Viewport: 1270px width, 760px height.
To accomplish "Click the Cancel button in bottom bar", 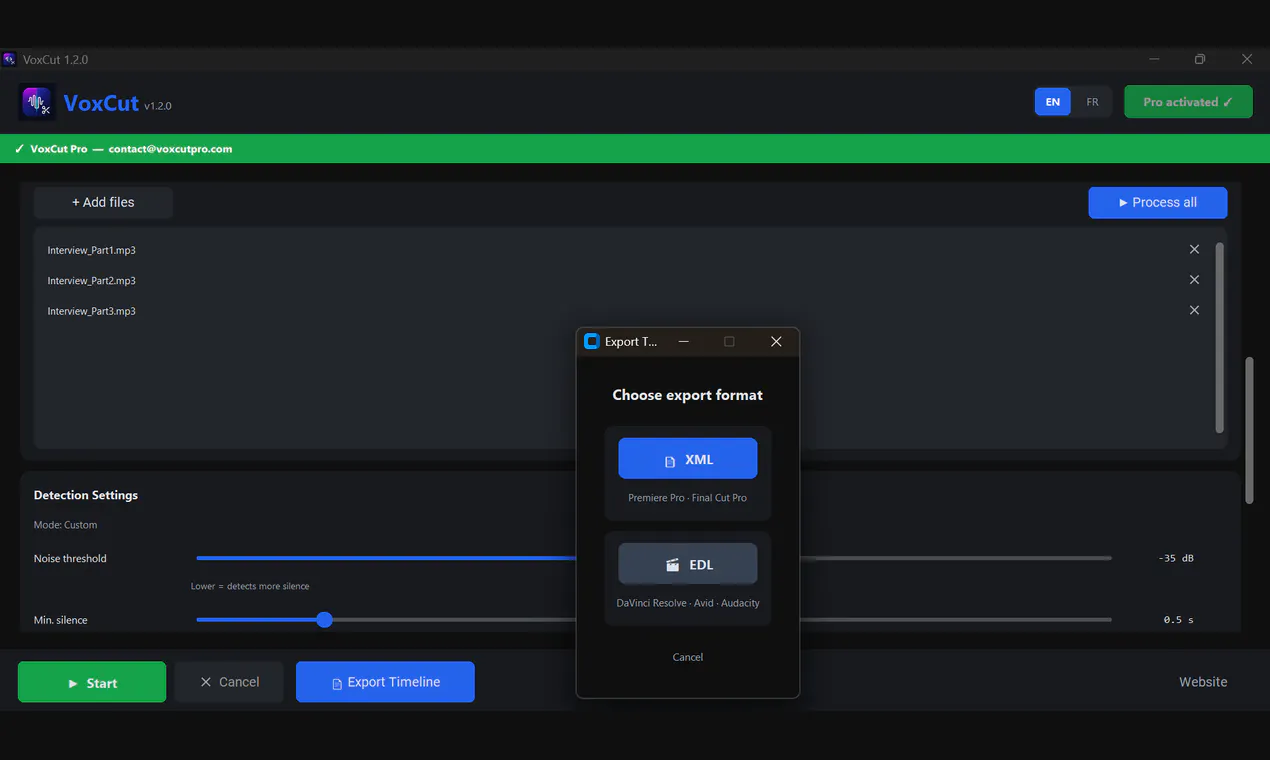I will coord(229,682).
